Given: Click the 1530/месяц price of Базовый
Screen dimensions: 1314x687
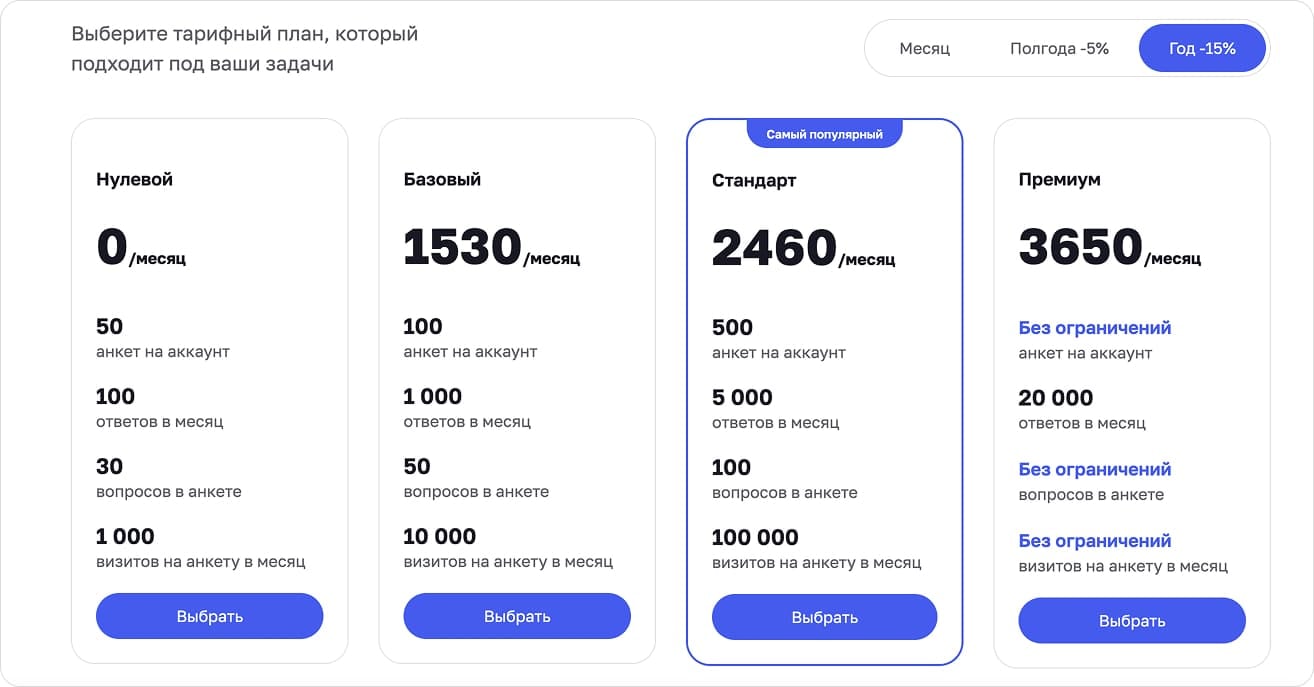Looking at the screenshot, I should coord(490,245).
